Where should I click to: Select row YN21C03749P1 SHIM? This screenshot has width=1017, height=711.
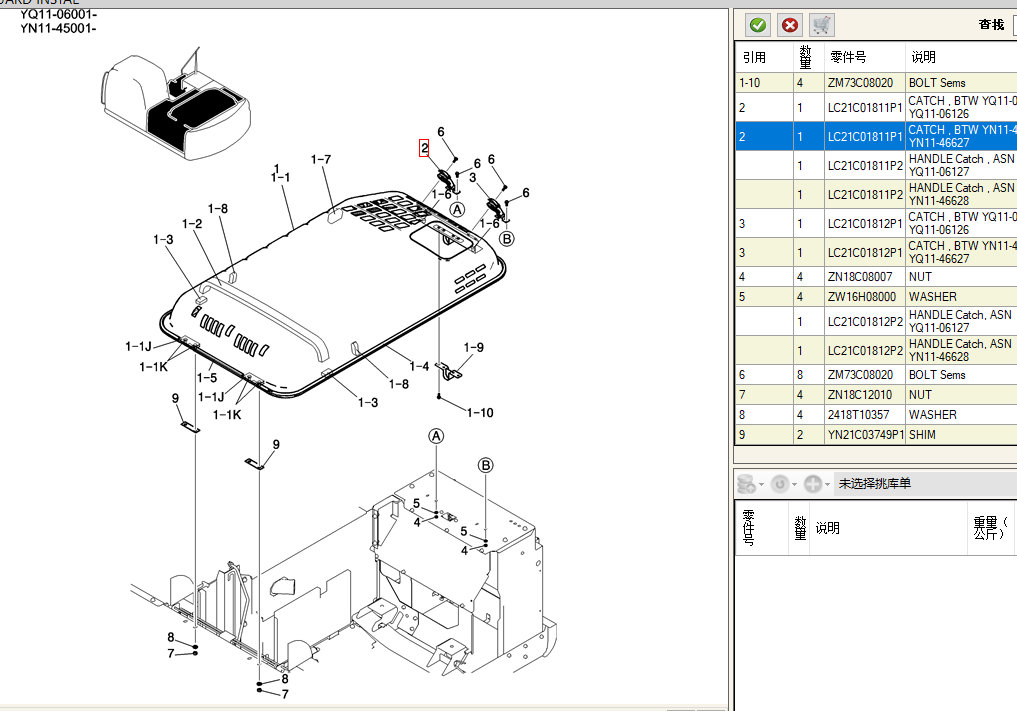point(876,435)
